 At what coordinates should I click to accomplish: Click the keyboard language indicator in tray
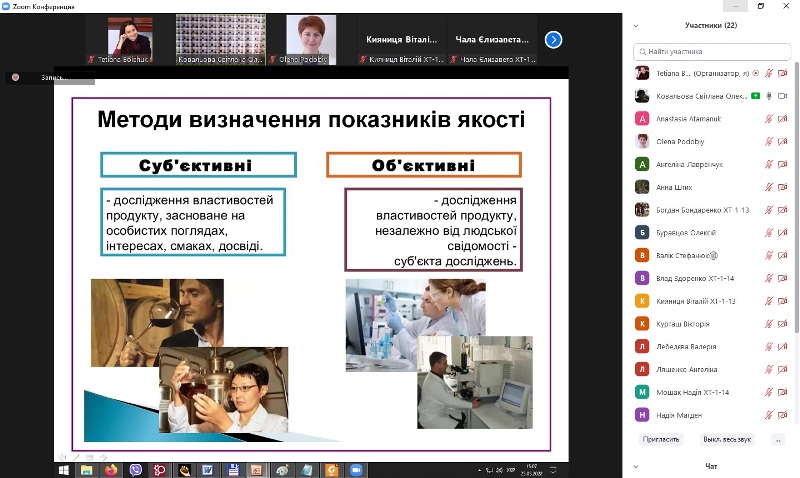tap(511, 470)
